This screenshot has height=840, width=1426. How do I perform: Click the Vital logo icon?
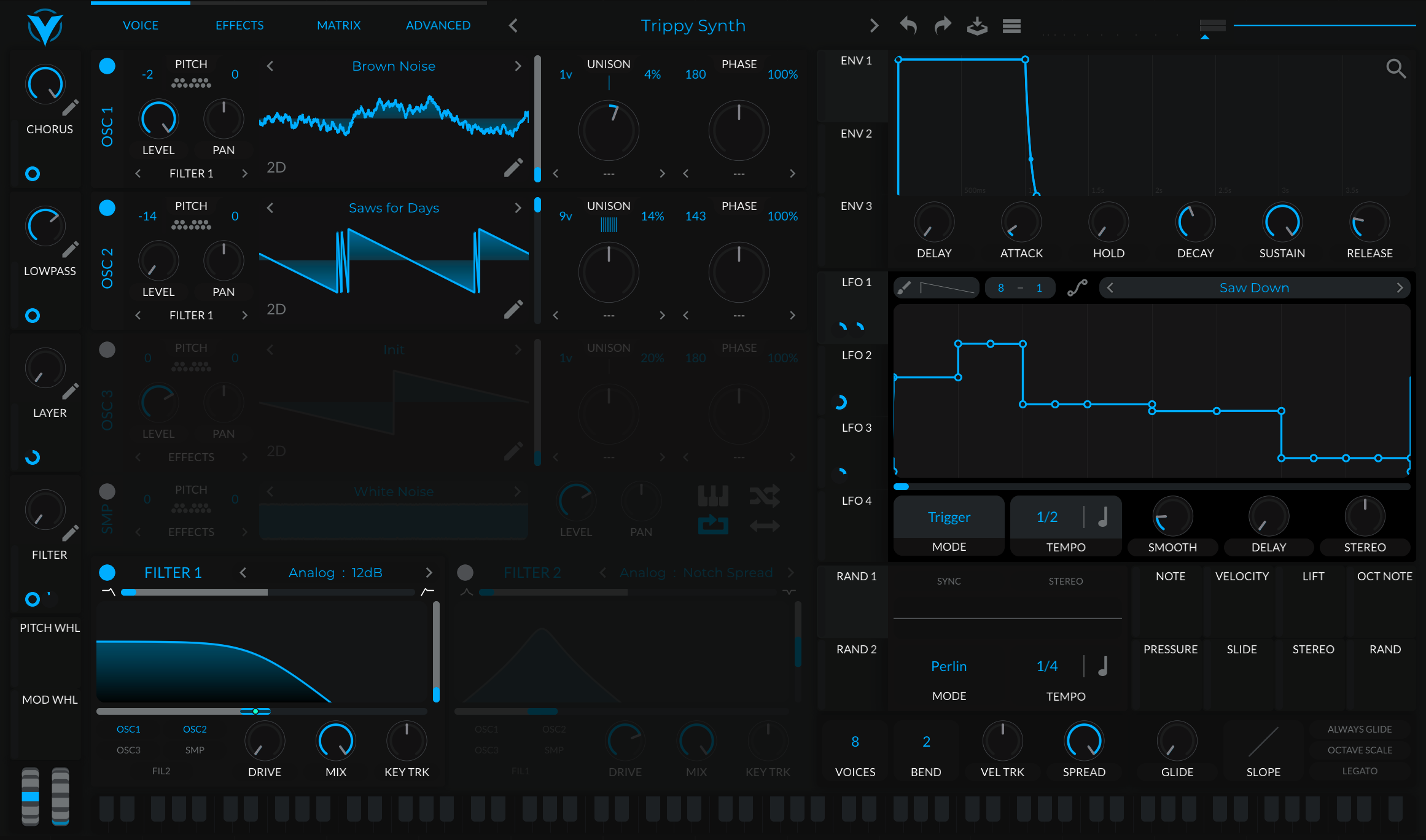point(45,27)
